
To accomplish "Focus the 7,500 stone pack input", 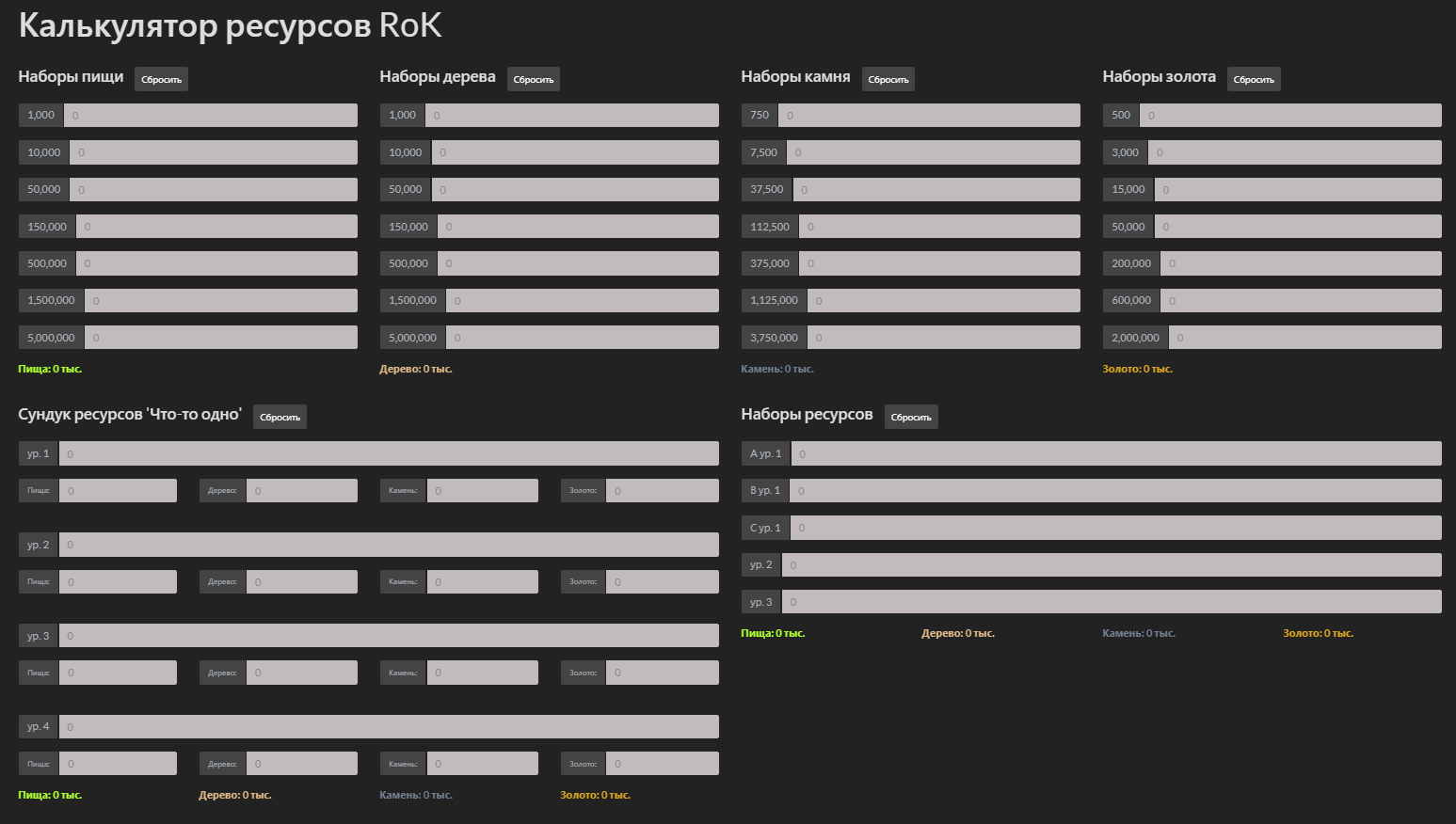I will 934,152.
